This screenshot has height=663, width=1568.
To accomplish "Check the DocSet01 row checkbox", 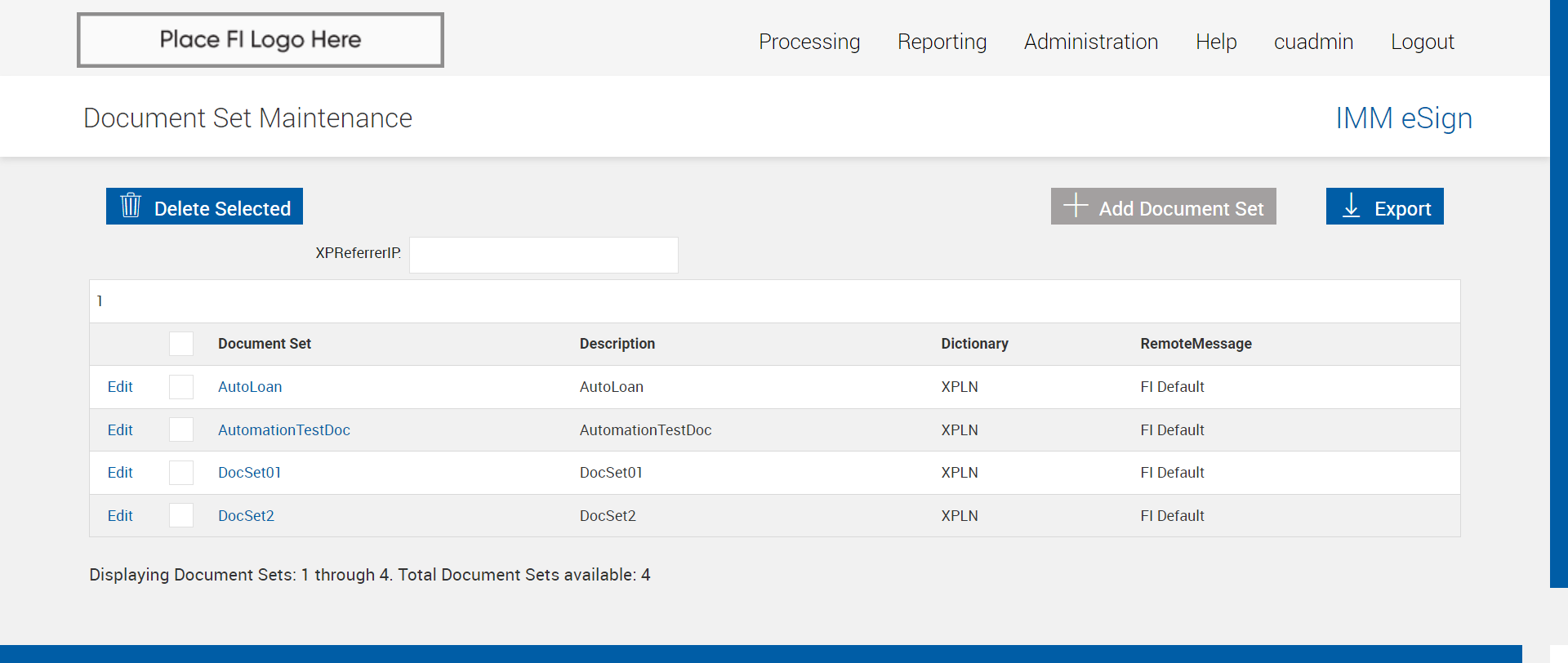I will [181, 473].
